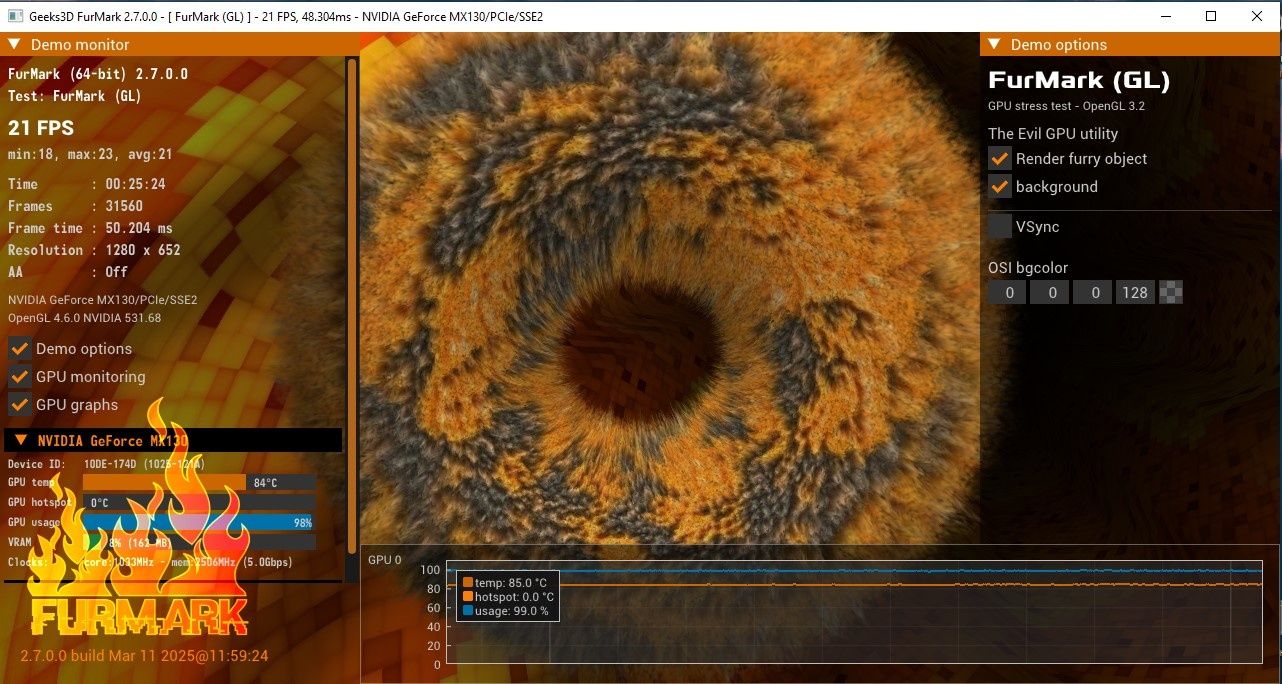Minimize the FurMark window
This screenshot has width=1282, height=684.
[1165, 16]
